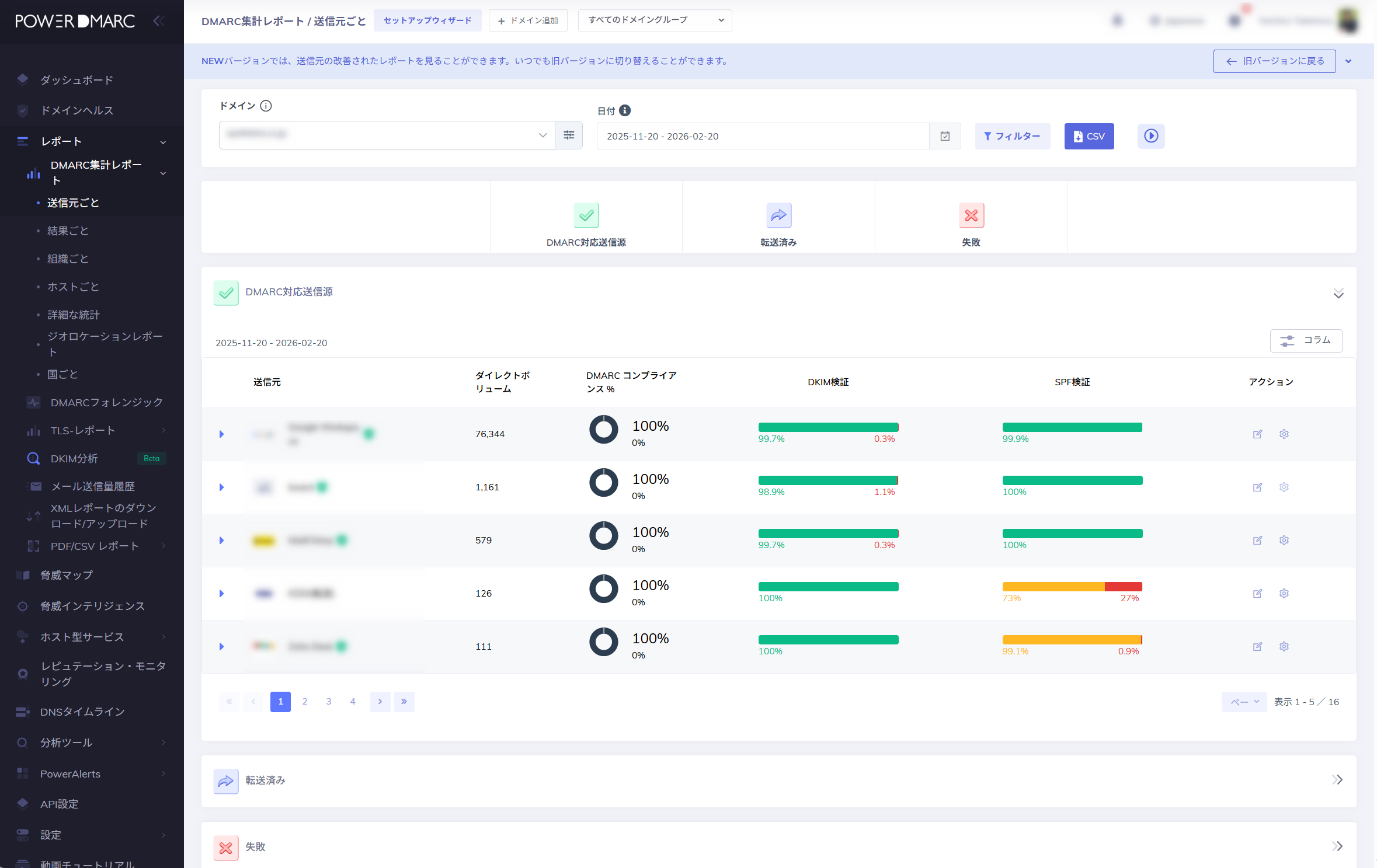Open the calendar icon in the date field
The image size is (1377, 868).
coord(945,135)
